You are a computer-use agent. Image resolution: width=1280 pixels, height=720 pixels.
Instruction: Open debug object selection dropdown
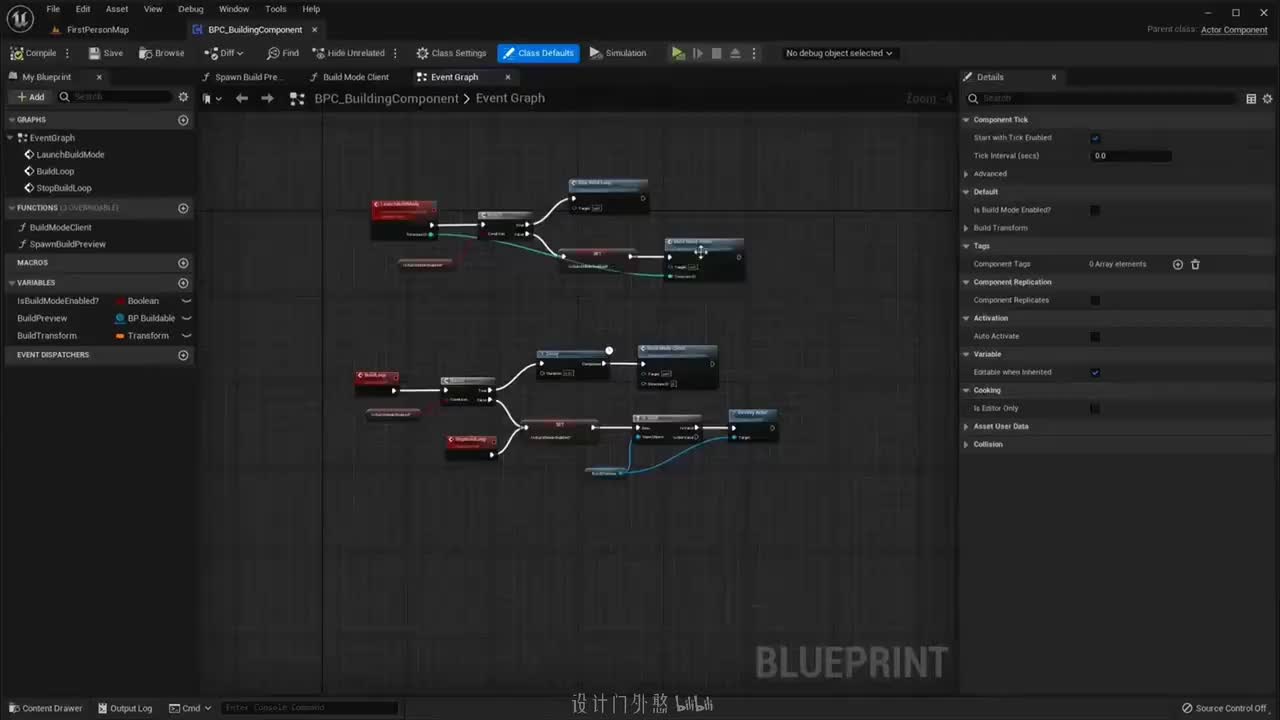click(839, 53)
